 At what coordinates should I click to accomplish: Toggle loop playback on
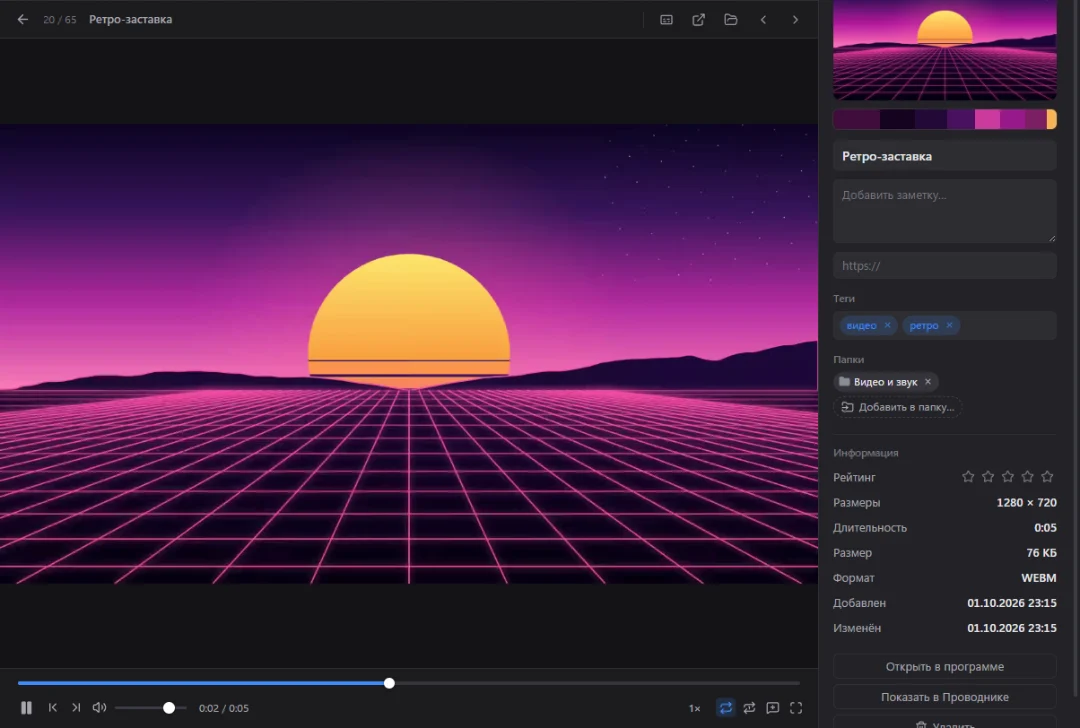[x=726, y=708]
